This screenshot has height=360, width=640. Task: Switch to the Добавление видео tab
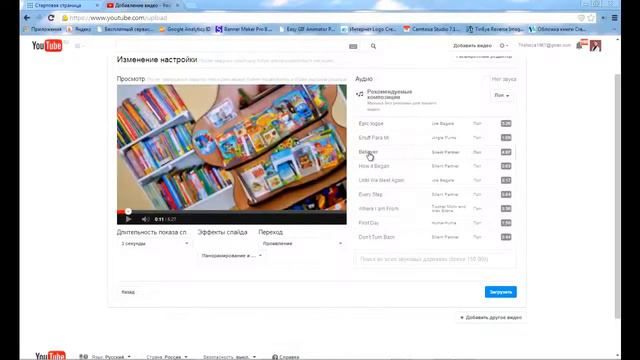(x=141, y=5)
